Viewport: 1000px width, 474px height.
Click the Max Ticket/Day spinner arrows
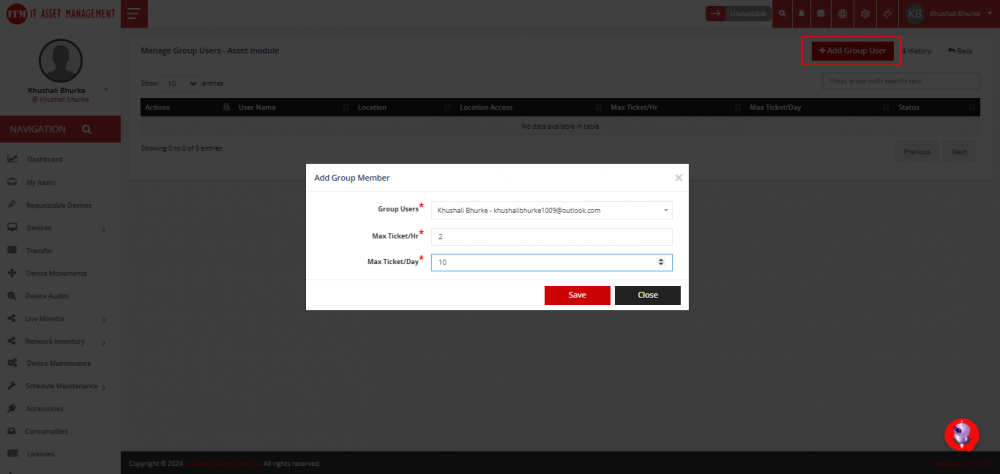pos(661,262)
